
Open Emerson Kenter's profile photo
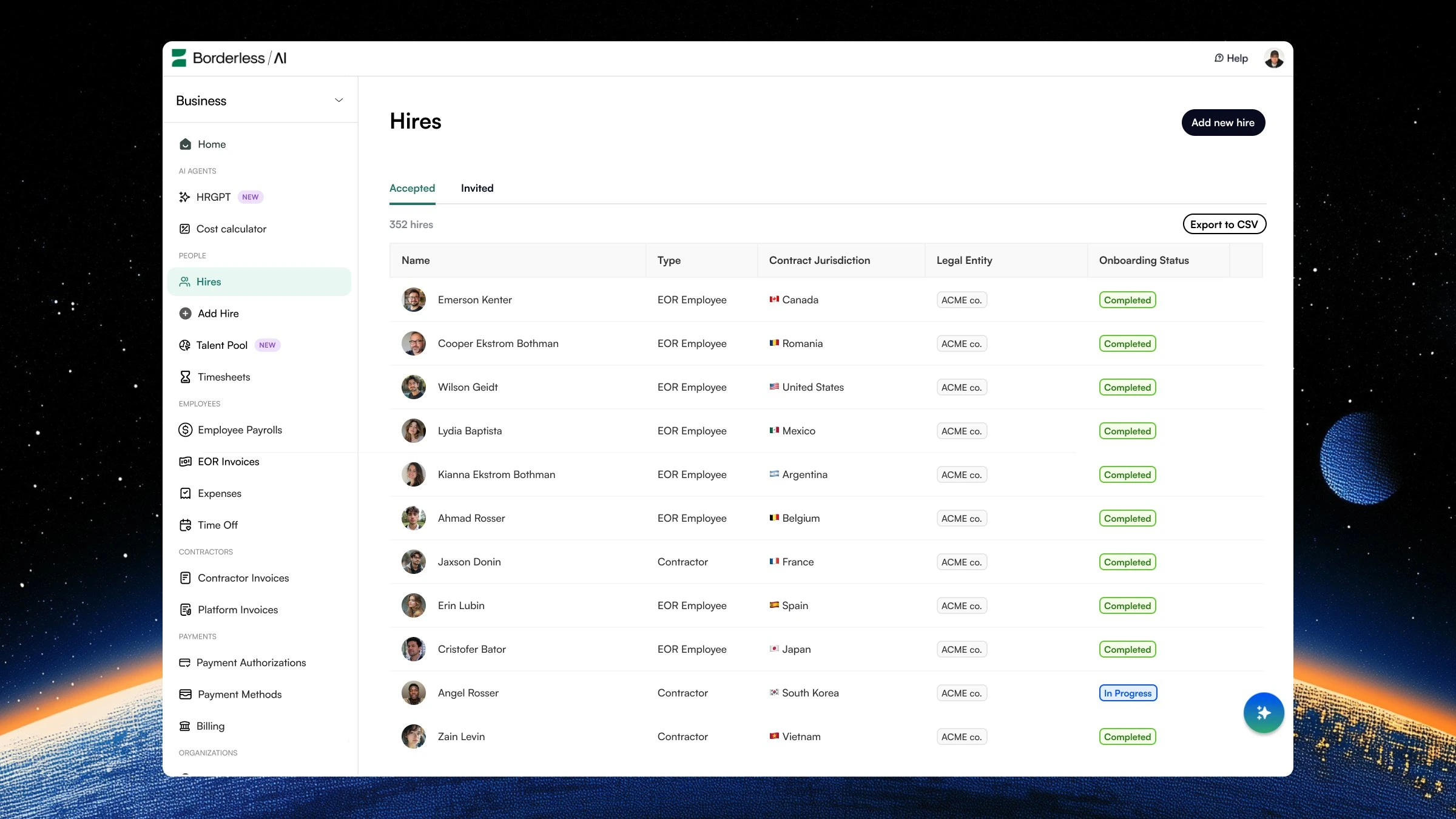click(413, 300)
